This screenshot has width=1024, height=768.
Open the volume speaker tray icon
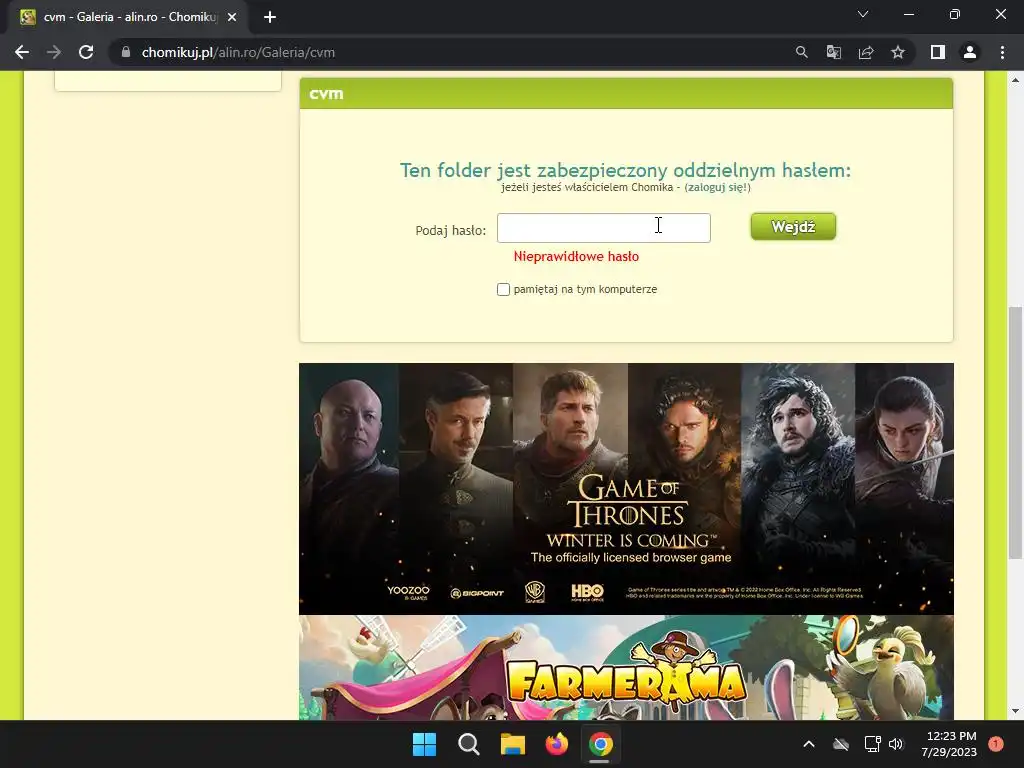click(x=896, y=744)
